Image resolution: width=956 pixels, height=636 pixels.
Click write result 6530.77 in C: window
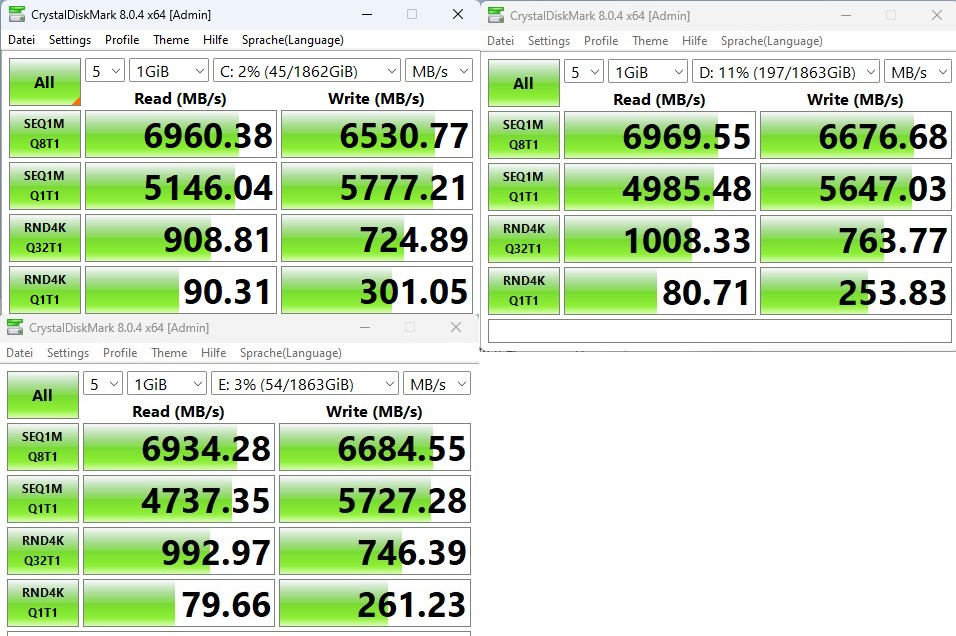pos(377,134)
